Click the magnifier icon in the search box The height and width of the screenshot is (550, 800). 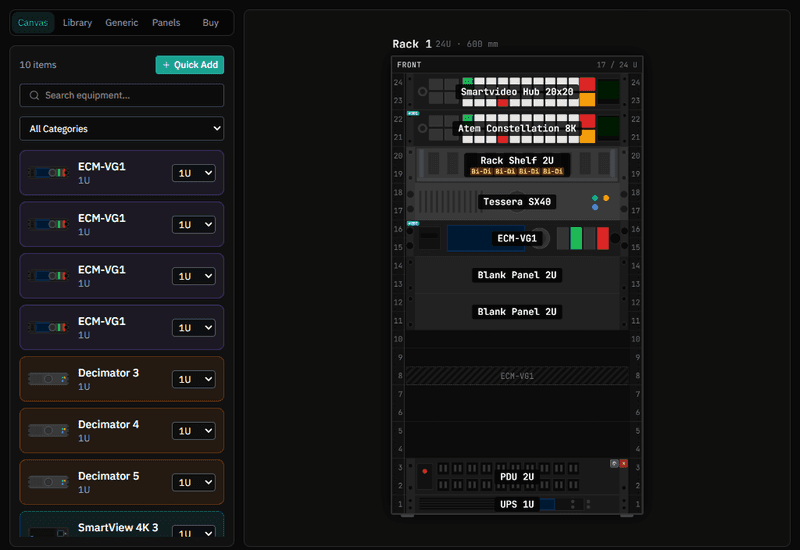point(34,95)
